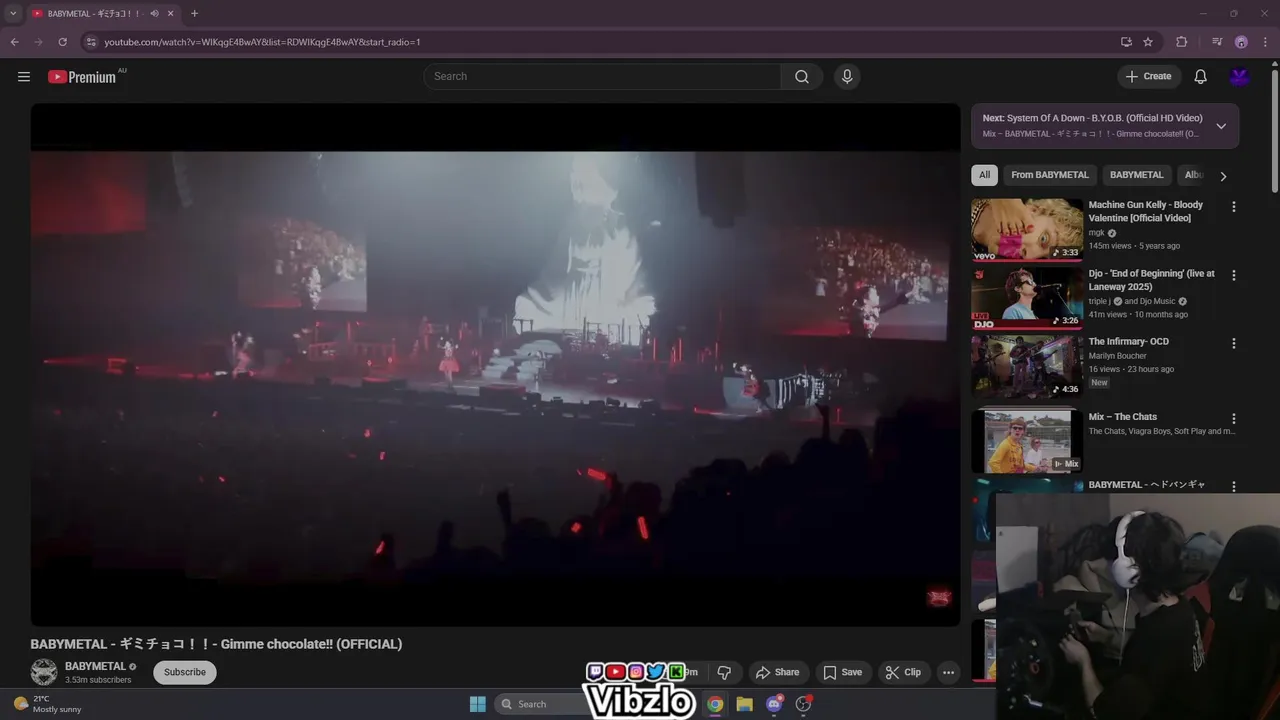Select the BABYMETAL filter chip
1280x720 pixels.
pos(1137,175)
